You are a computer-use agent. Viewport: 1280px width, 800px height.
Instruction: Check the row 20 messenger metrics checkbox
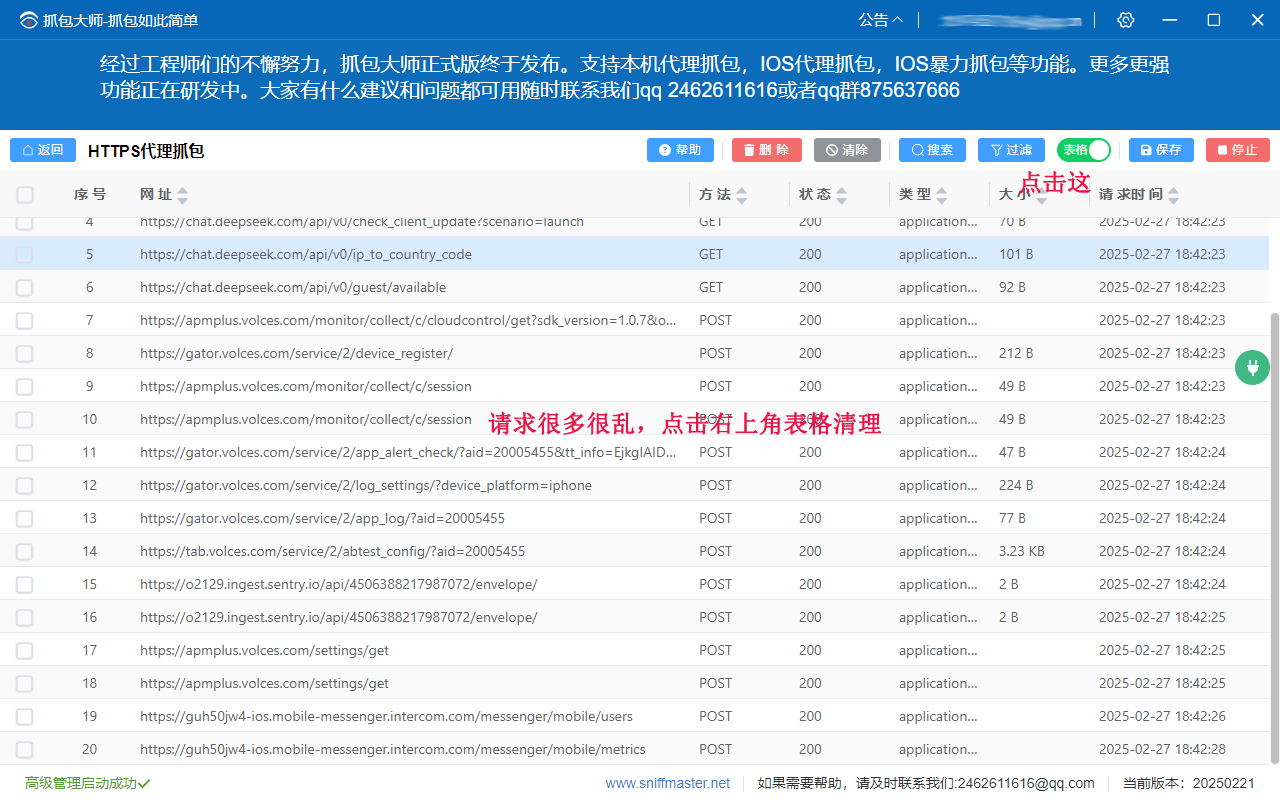pyautogui.click(x=25, y=749)
